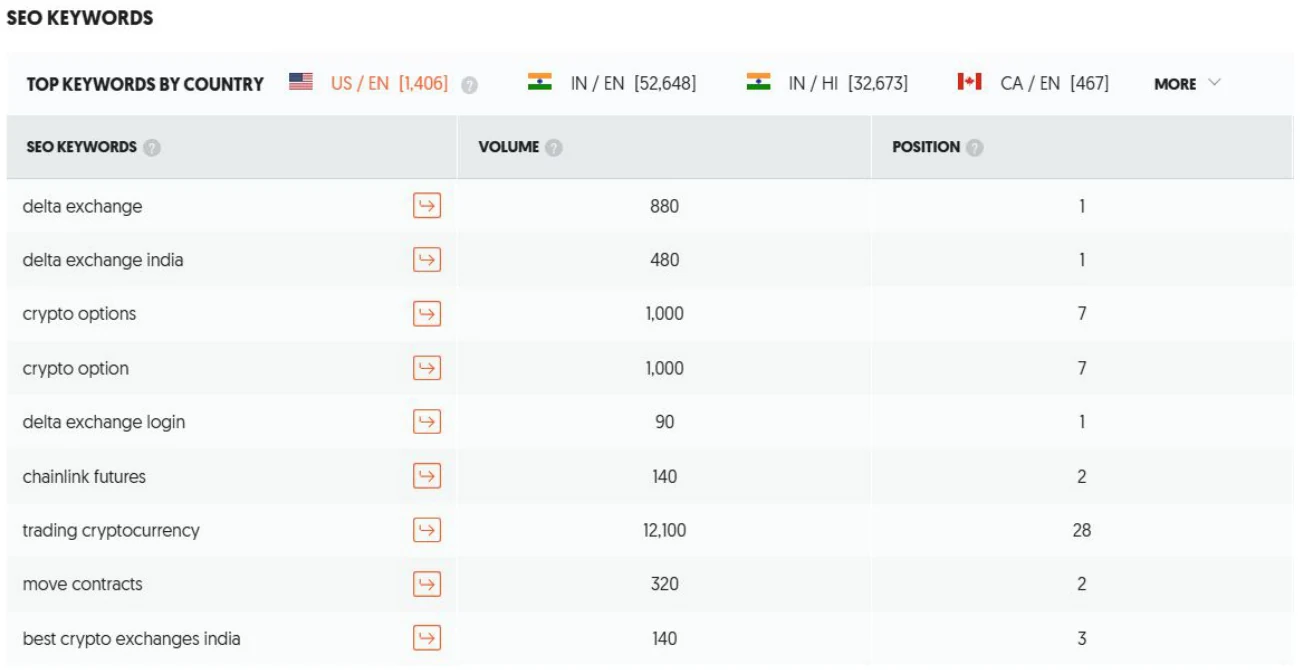1300x670 pixels.
Task: Open arrow icon for chainlink futures
Action: (427, 476)
